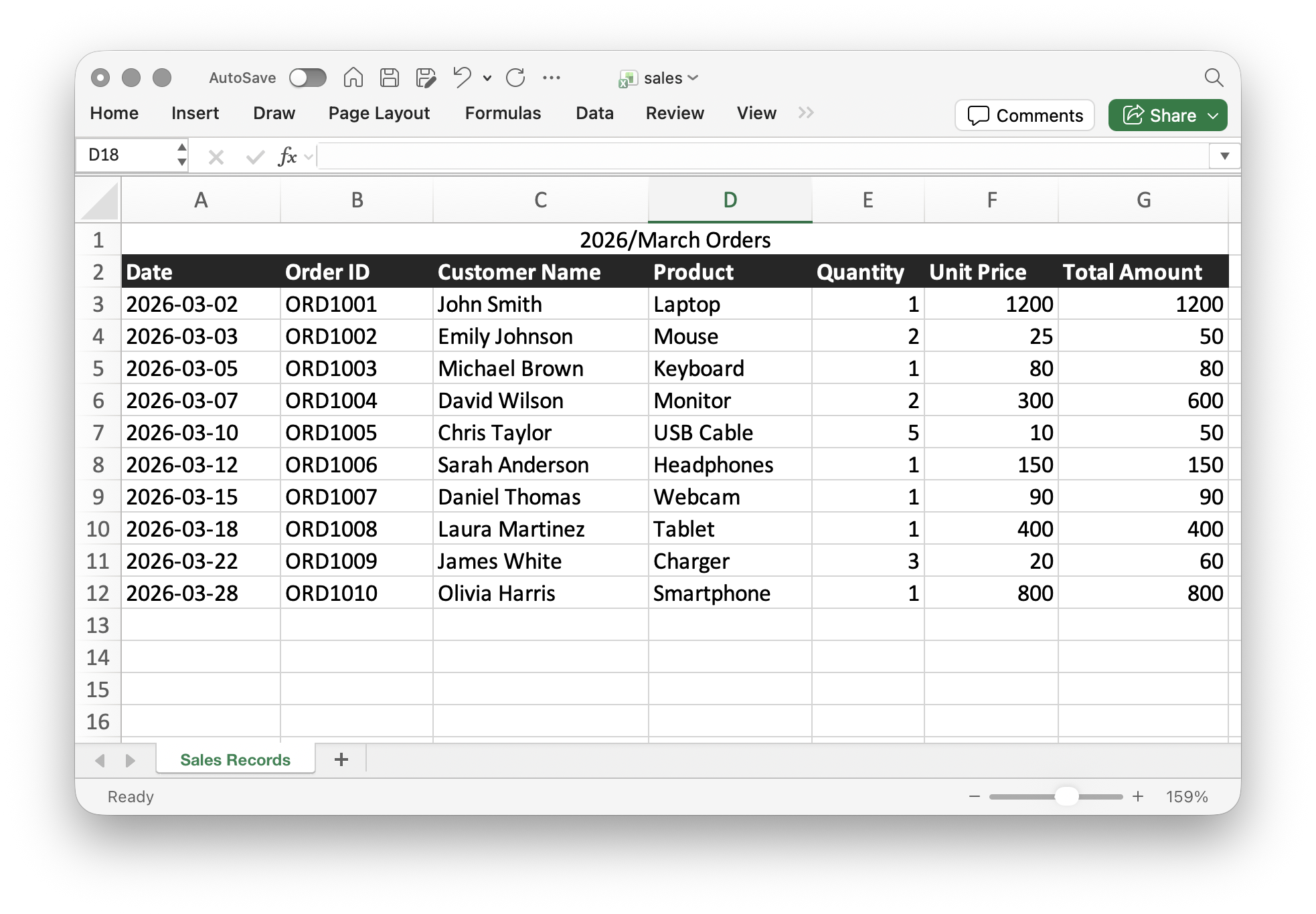Click the add new sheet plus icon

341,759
